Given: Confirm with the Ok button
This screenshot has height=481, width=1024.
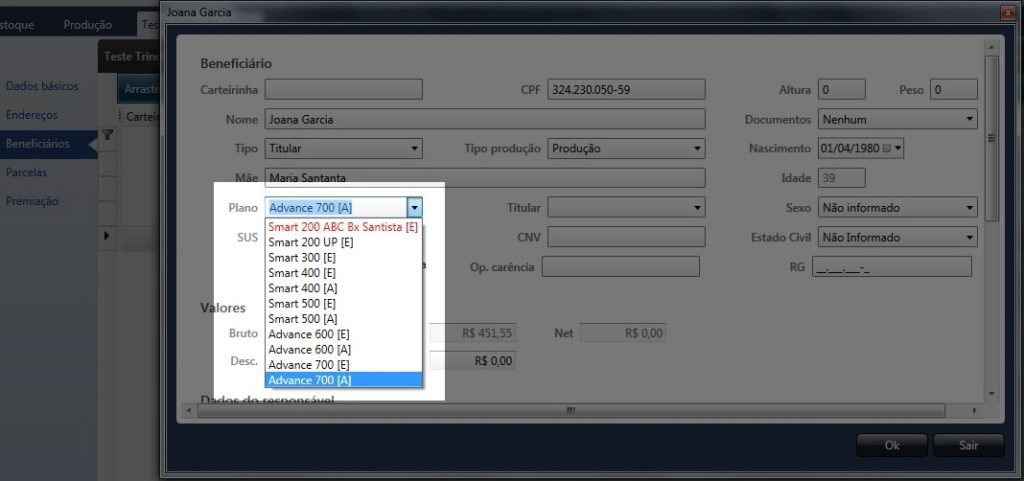Looking at the screenshot, I should click(x=891, y=445).
